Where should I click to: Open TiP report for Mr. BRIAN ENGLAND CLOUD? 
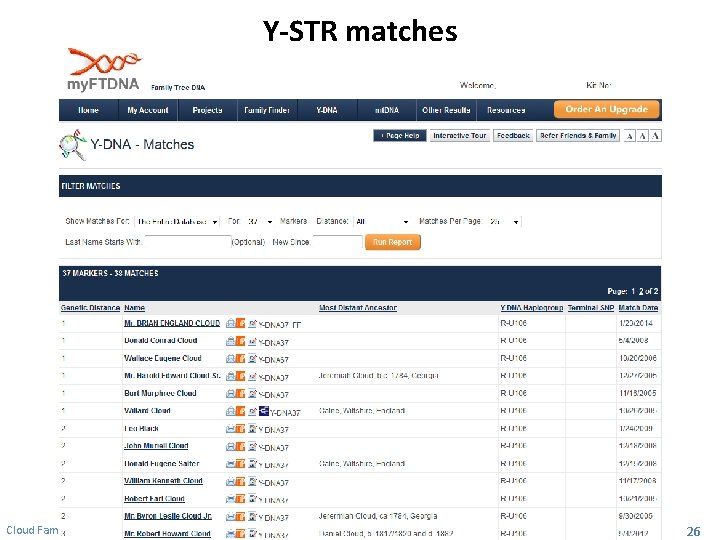click(x=240, y=323)
